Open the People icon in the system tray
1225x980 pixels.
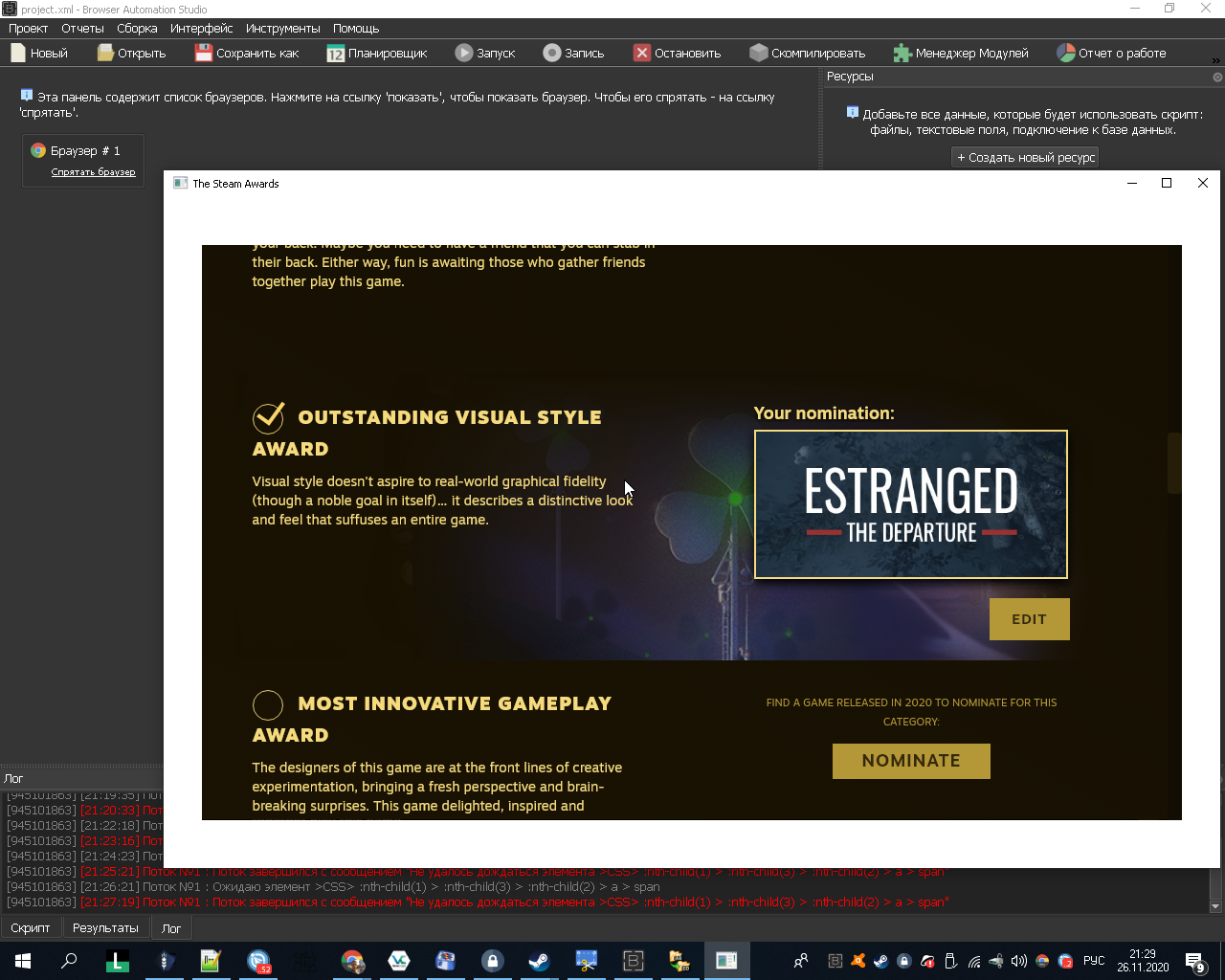click(801, 961)
